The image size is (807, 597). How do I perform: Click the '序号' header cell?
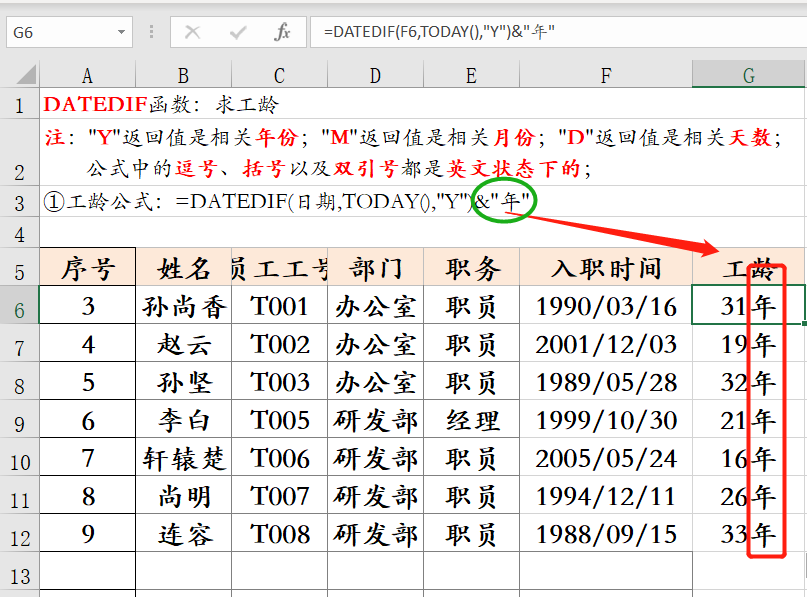click(x=87, y=267)
